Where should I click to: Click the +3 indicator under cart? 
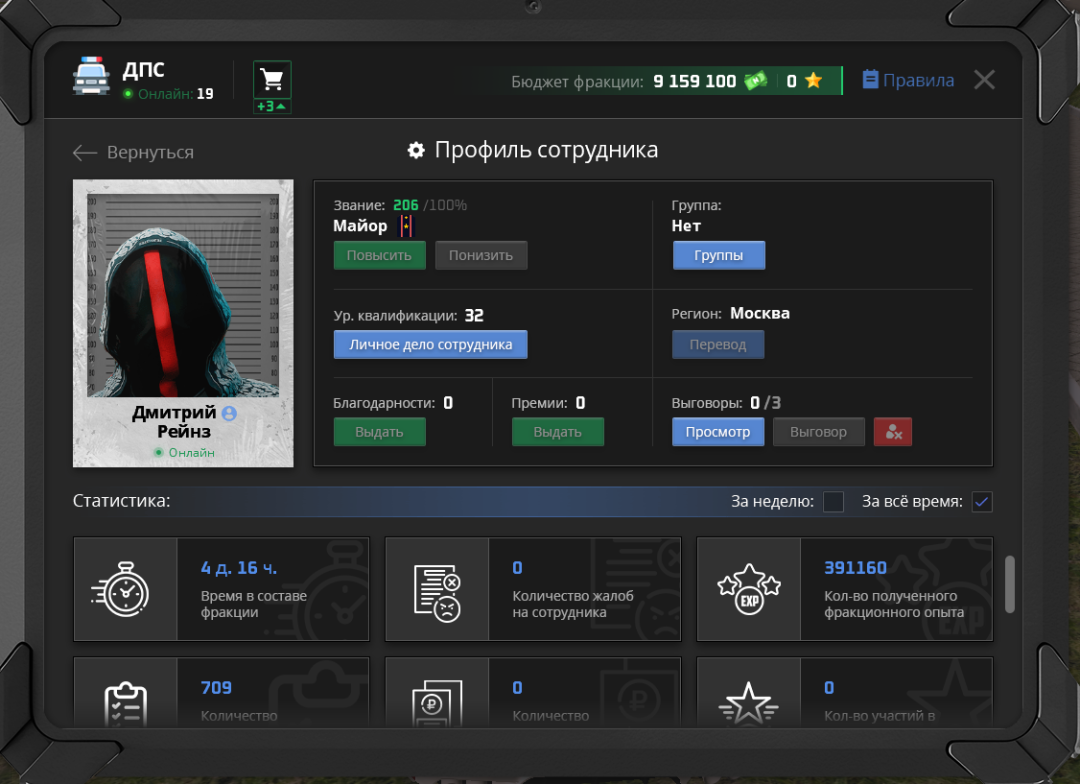[x=271, y=106]
